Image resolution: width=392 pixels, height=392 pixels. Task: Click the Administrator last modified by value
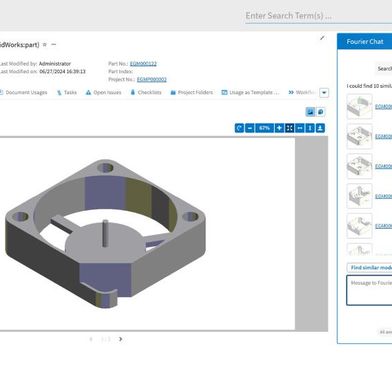coord(55,64)
